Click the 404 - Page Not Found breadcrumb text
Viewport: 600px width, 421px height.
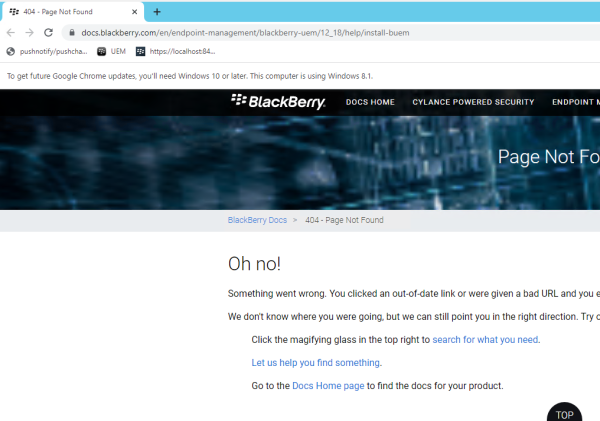tap(344, 220)
